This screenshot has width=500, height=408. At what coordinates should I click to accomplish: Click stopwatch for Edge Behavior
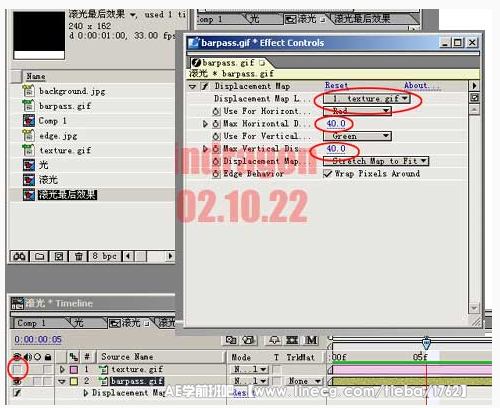tap(216, 174)
